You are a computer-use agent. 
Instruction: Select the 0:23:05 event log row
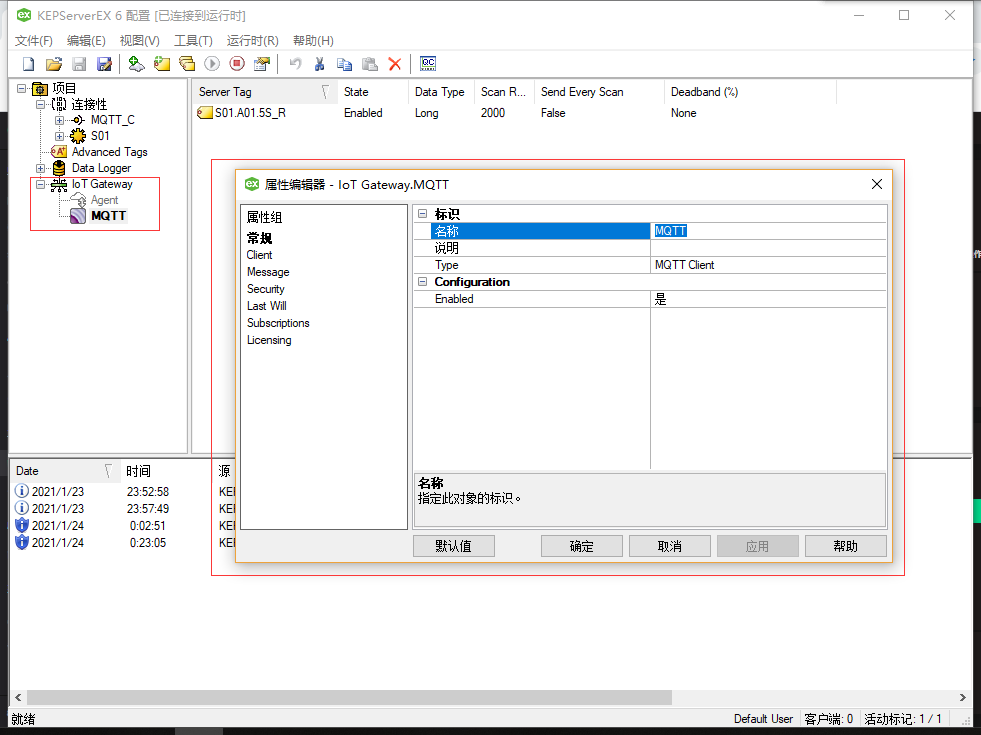click(x=122, y=542)
